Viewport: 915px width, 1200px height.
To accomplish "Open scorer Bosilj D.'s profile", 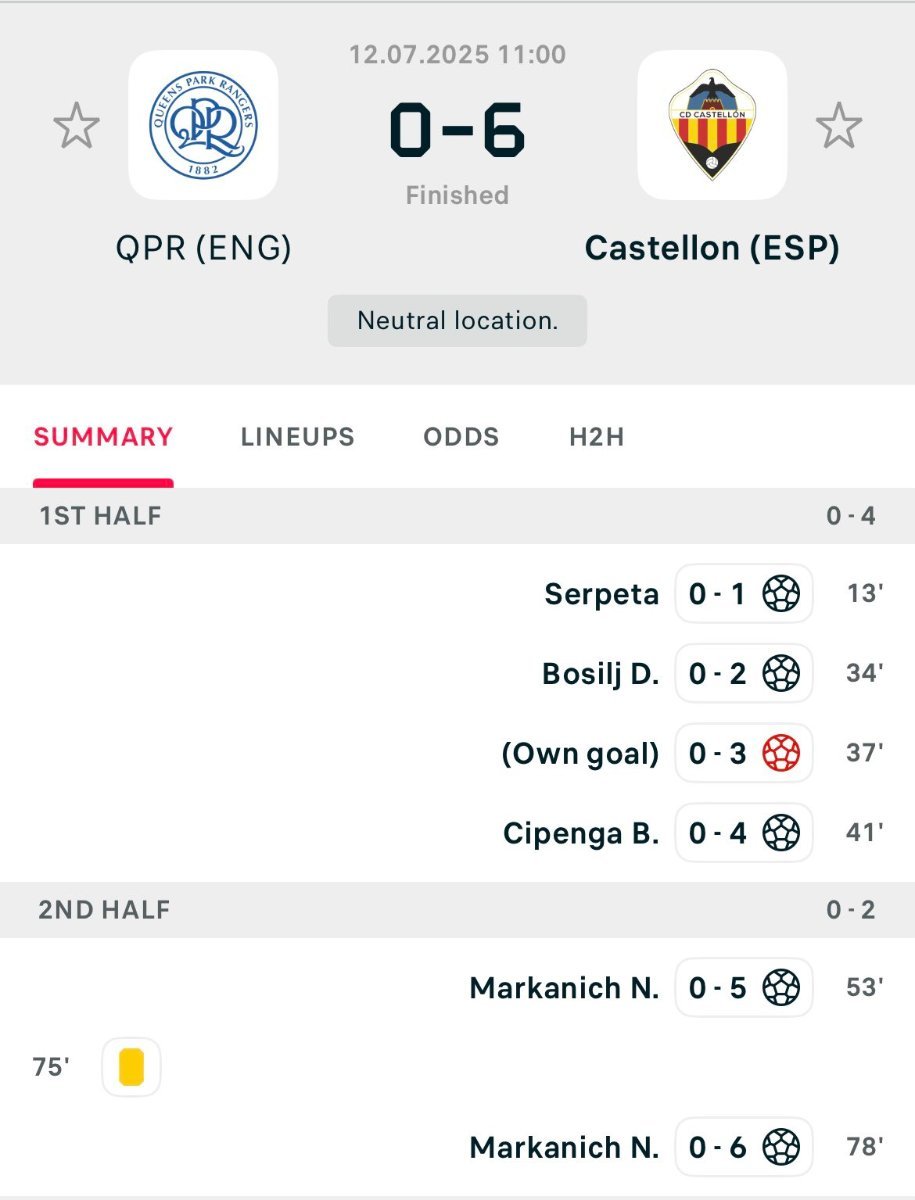I will [601, 673].
